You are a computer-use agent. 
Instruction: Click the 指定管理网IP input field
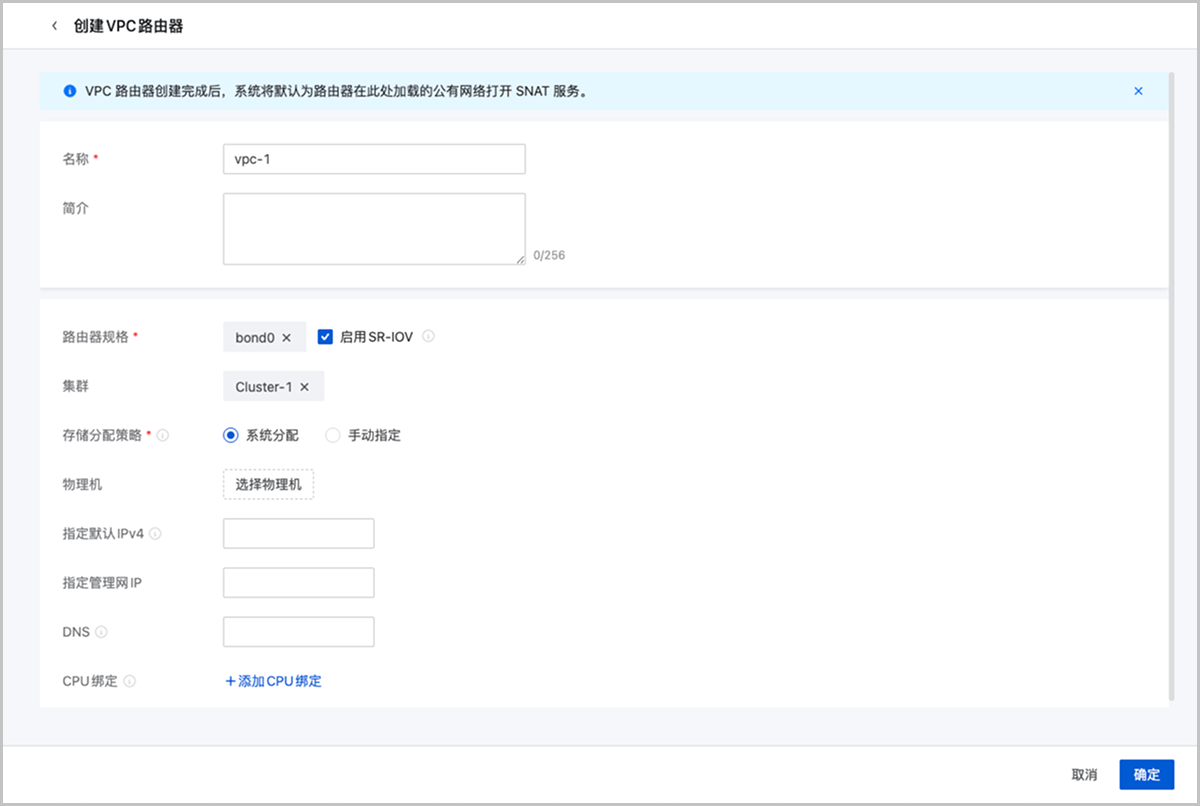tap(298, 583)
